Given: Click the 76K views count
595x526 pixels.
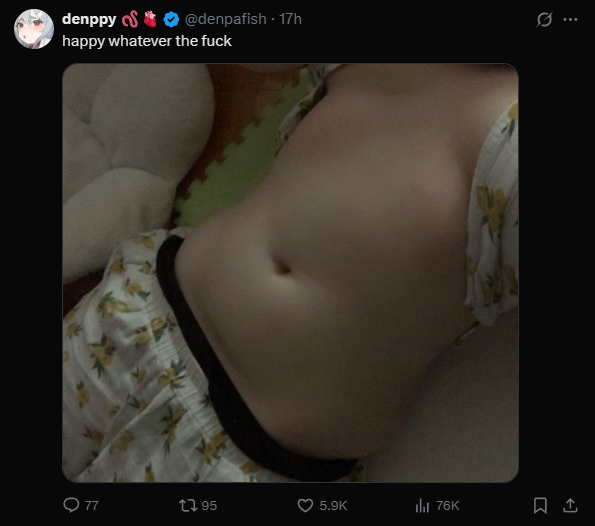Looking at the screenshot, I should tap(448, 506).
